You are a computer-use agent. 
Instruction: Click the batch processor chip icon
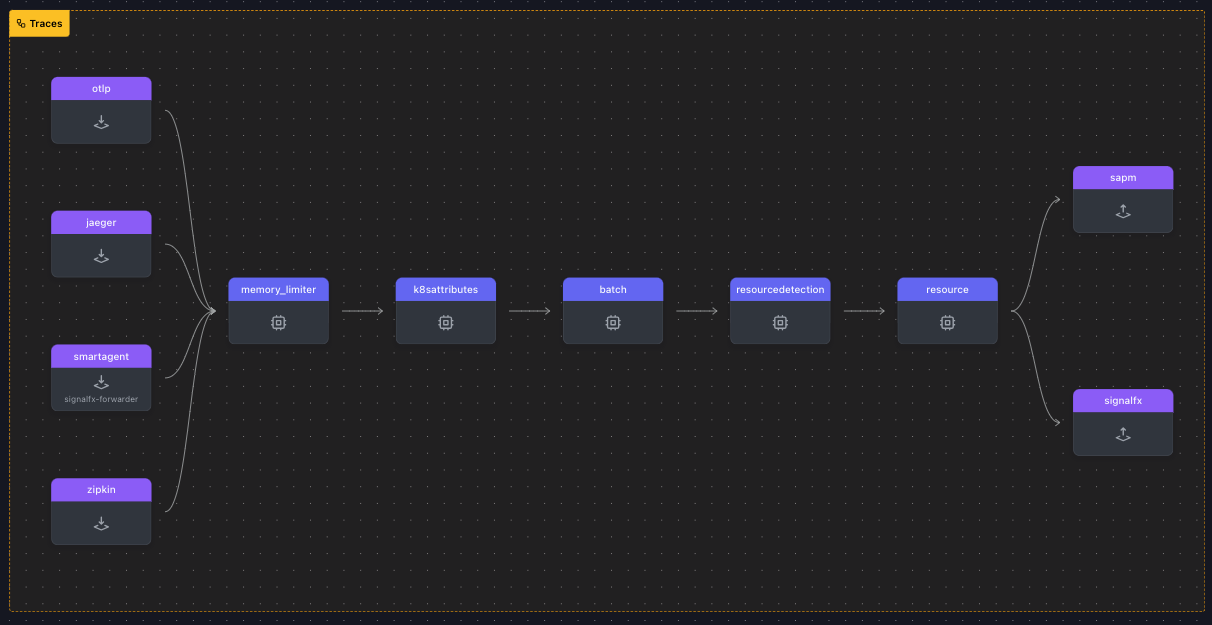pos(613,323)
